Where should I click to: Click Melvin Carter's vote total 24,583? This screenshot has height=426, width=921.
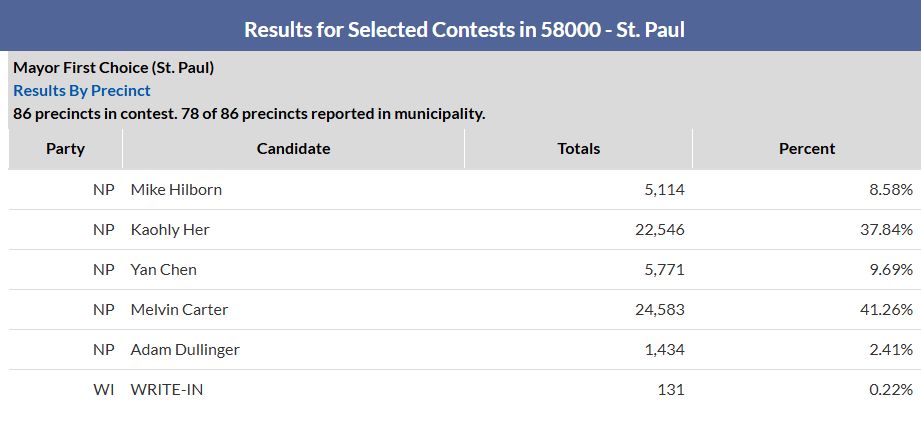click(x=660, y=309)
